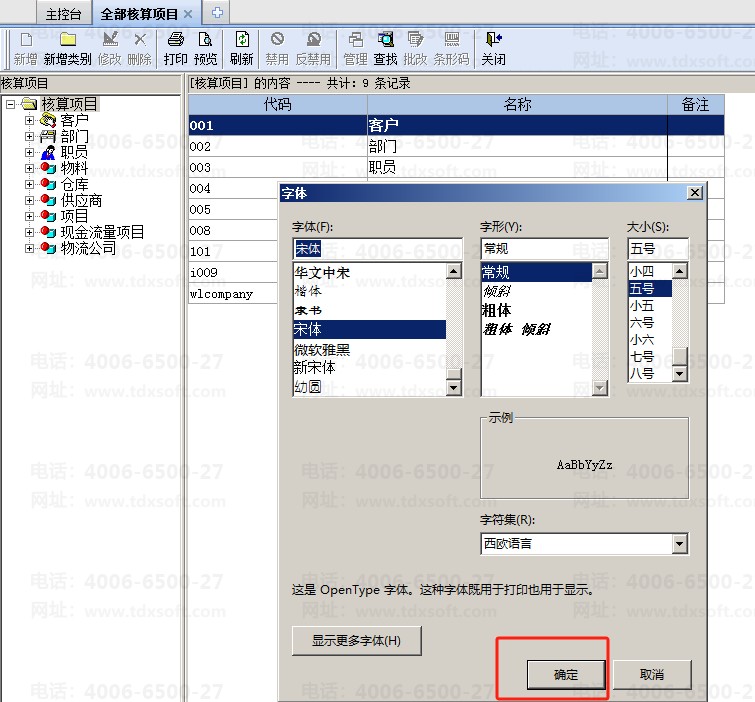Click the 禁用 (Disable) toolbar icon
This screenshot has height=702, width=755.
coord(277,39)
